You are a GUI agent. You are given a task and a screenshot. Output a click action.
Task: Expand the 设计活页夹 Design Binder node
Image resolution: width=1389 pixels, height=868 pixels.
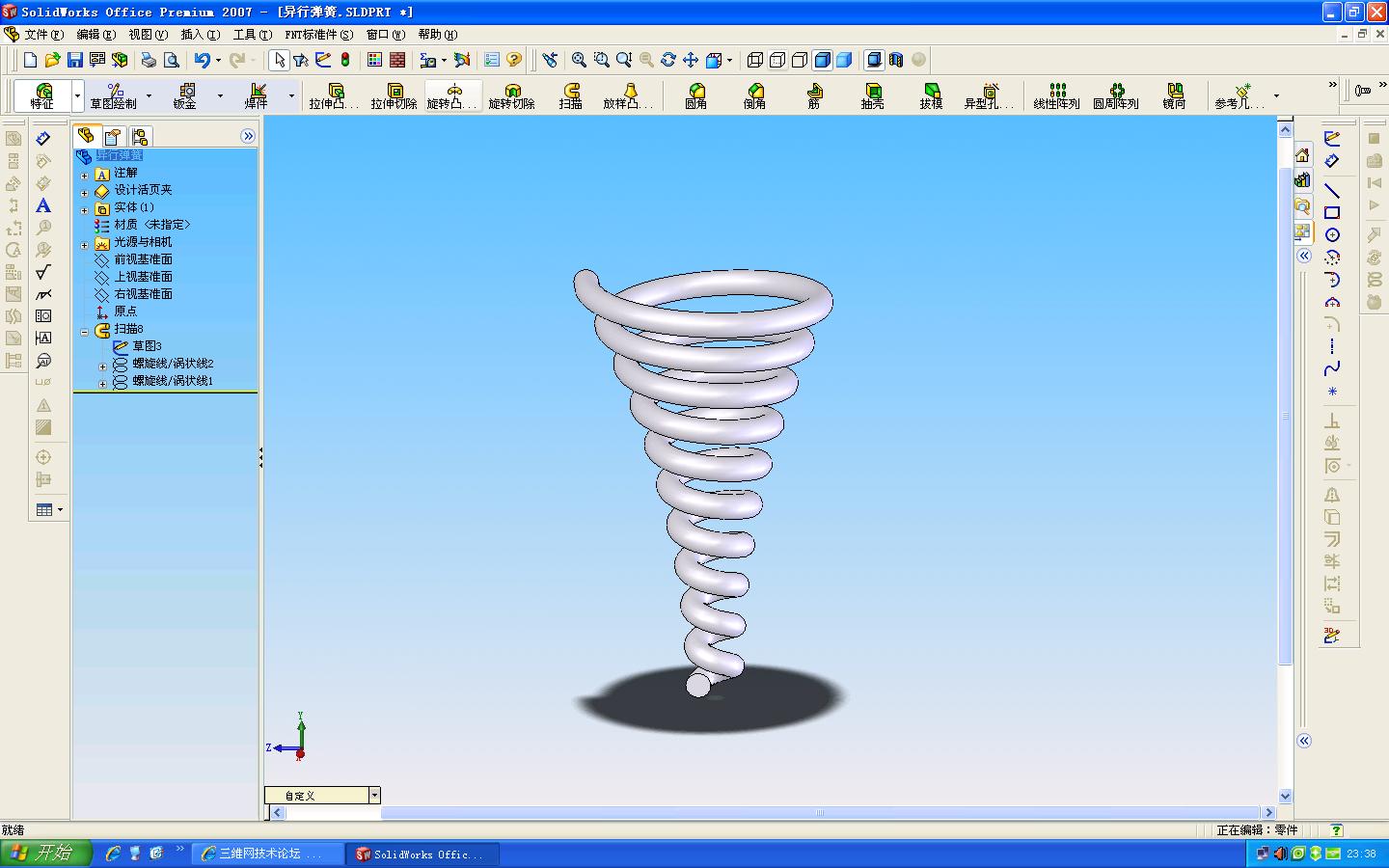click(84, 193)
